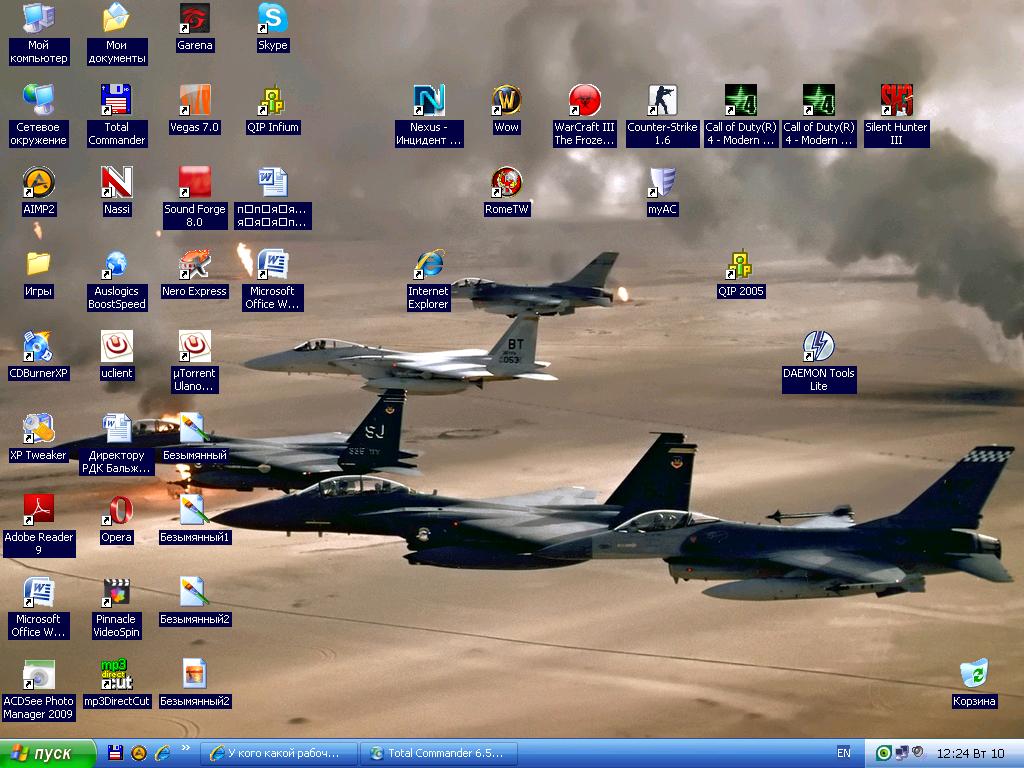Viewport: 1024px width, 768px height.
Task: Select the Recycle Bin (Корзина)
Action: click(973, 675)
